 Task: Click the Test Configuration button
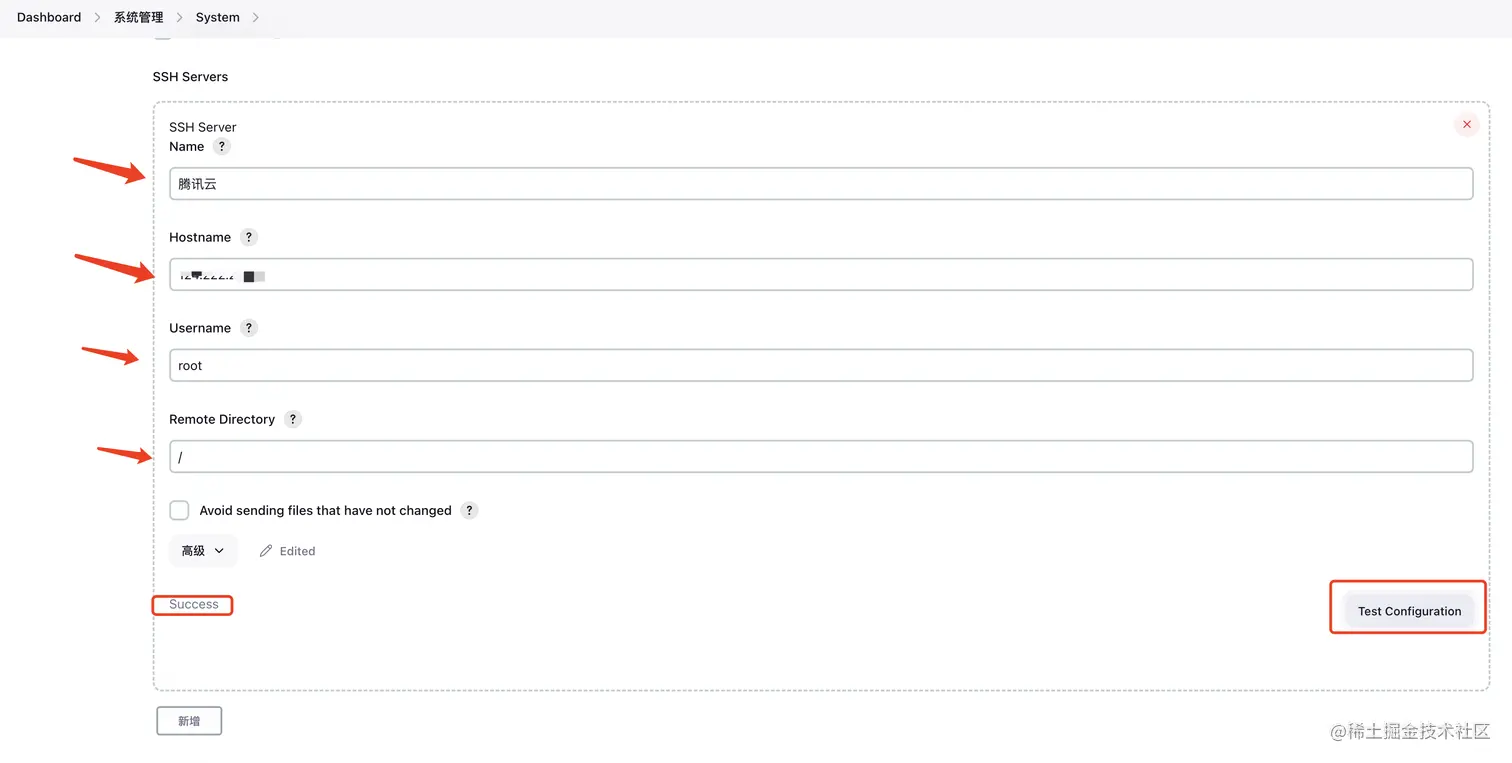pyautogui.click(x=1409, y=610)
